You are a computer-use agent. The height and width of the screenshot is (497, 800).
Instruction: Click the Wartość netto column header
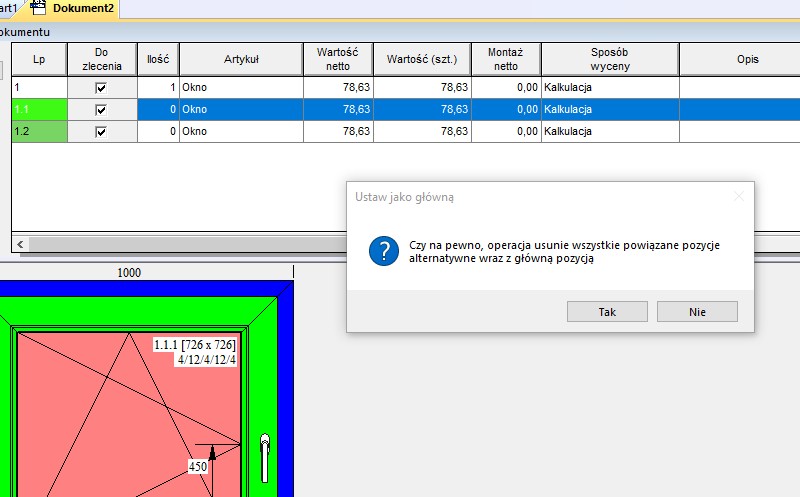(338, 59)
